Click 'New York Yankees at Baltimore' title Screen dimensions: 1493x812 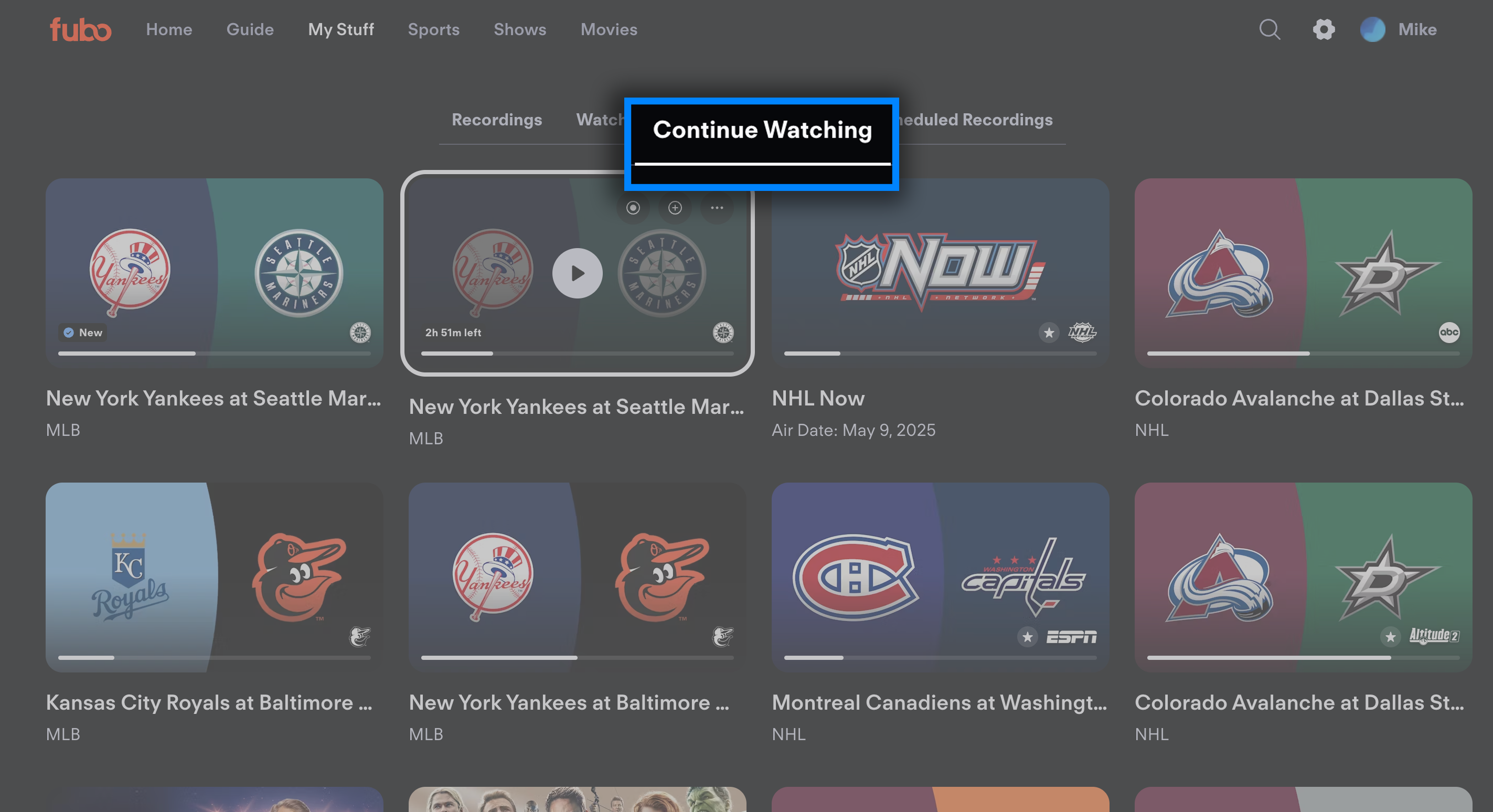(569, 702)
